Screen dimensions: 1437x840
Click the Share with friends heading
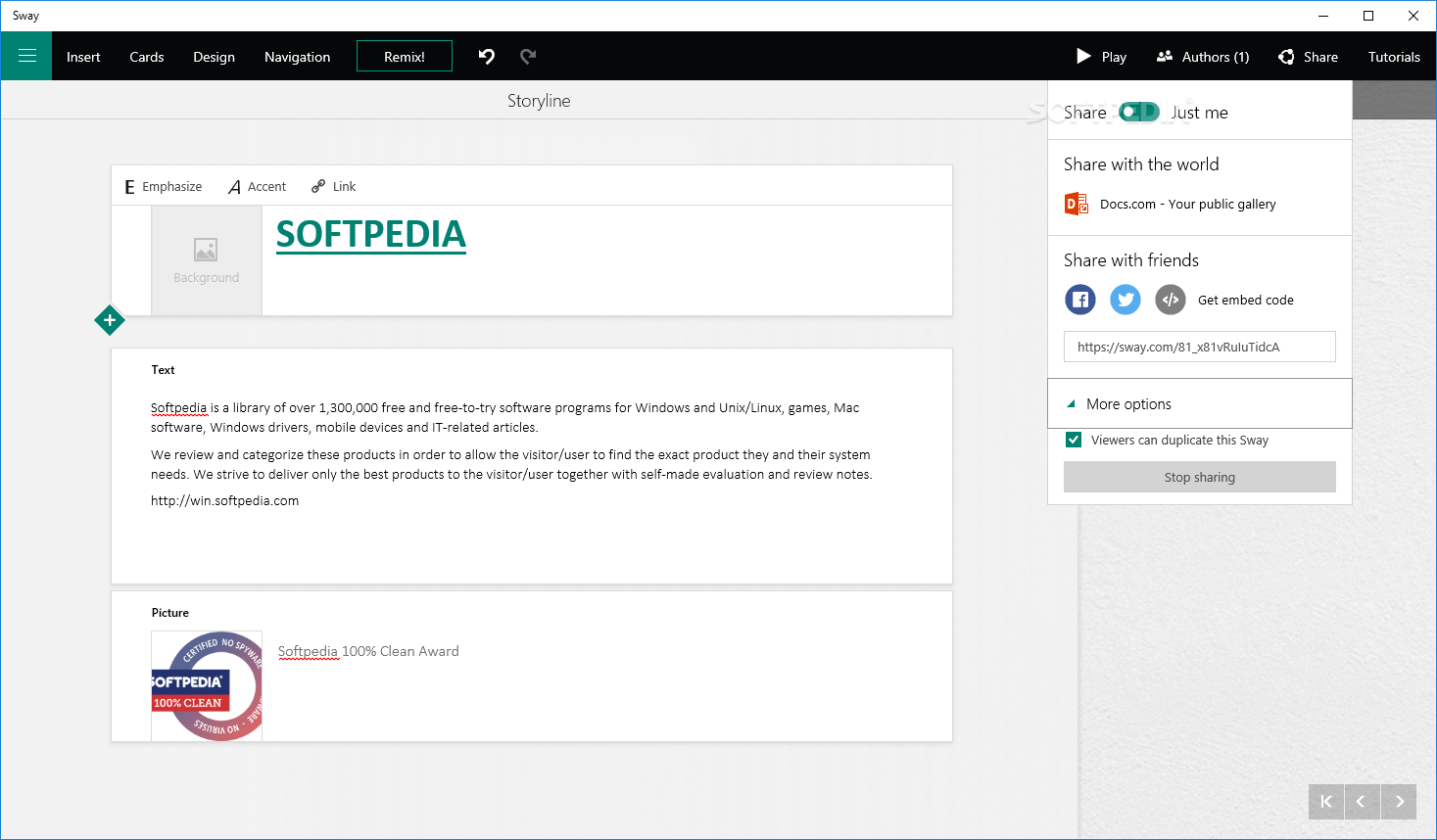click(x=1131, y=259)
